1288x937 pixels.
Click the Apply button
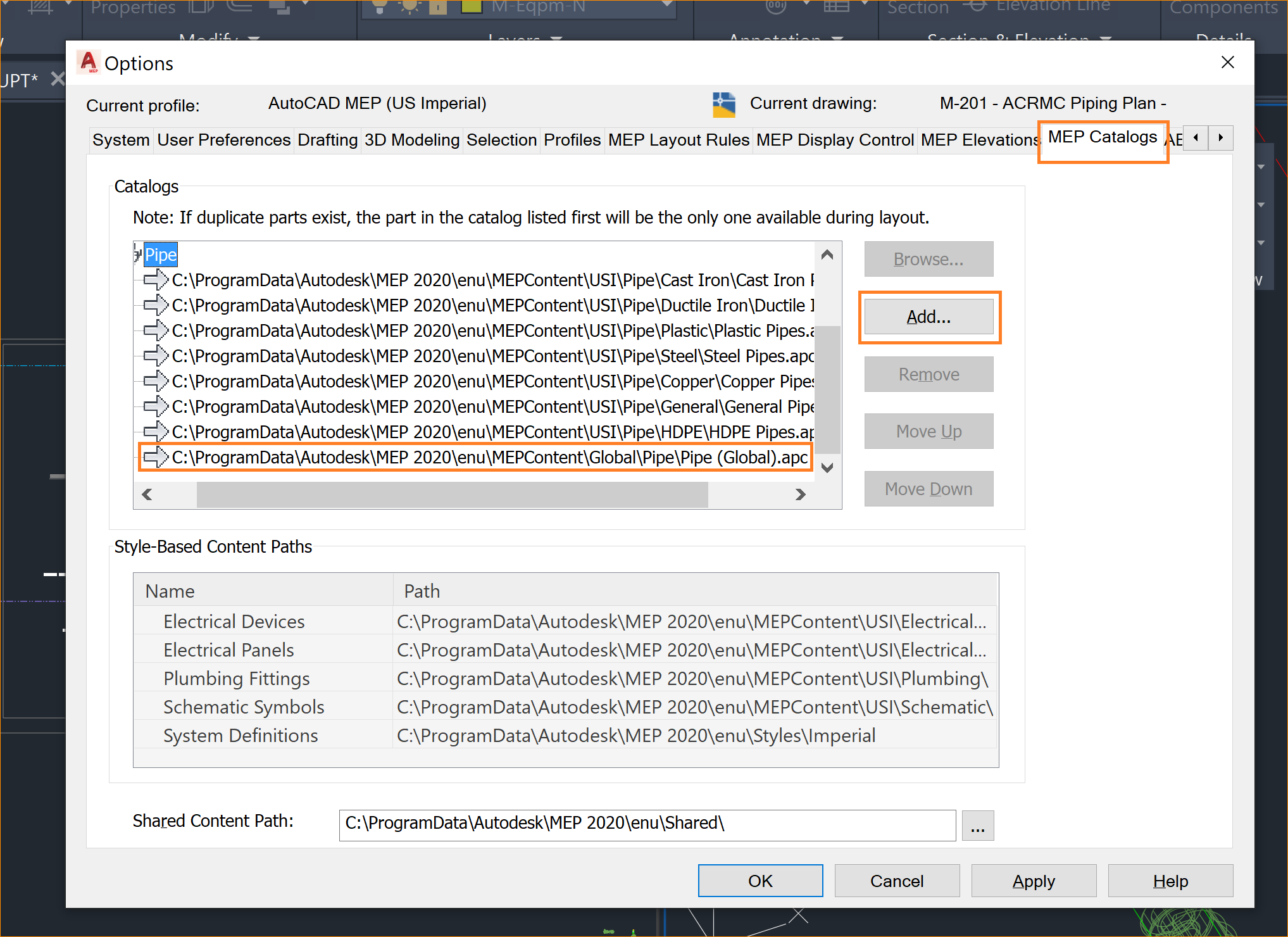pyautogui.click(x=1033, y=881)
